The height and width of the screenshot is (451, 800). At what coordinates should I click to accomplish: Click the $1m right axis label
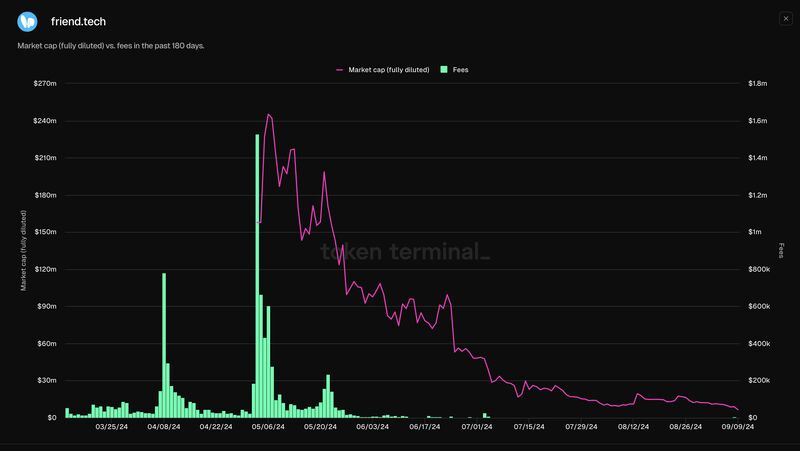[x=755, y=232]
